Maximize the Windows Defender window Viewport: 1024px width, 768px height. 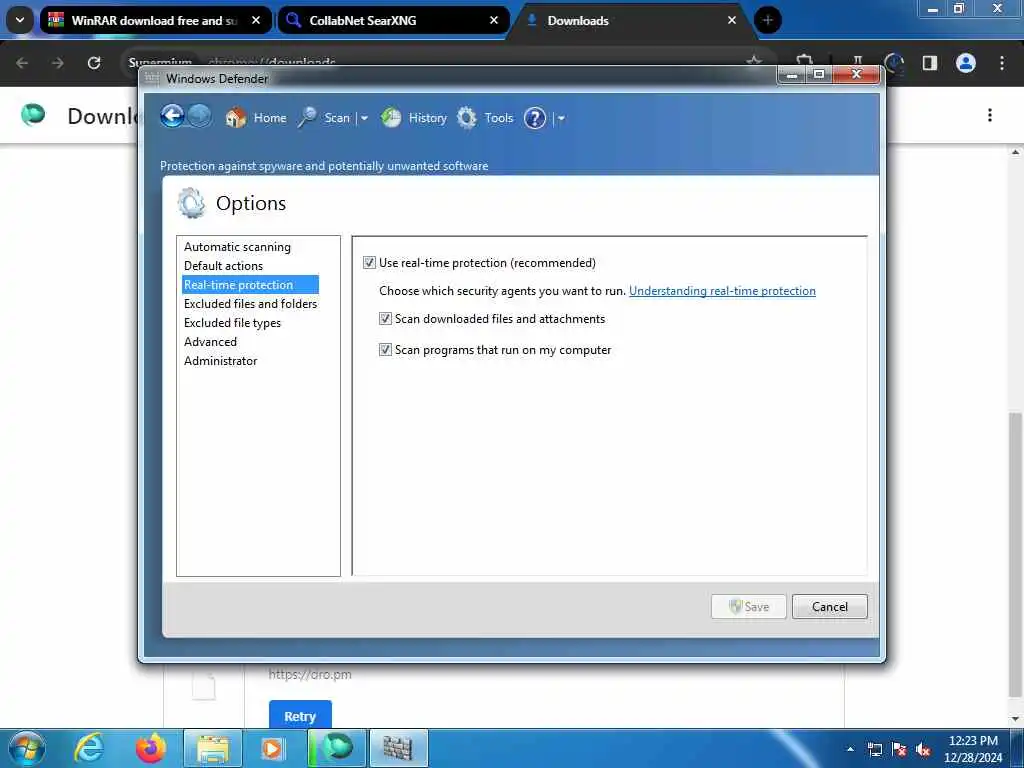click(x=819, y=74)
